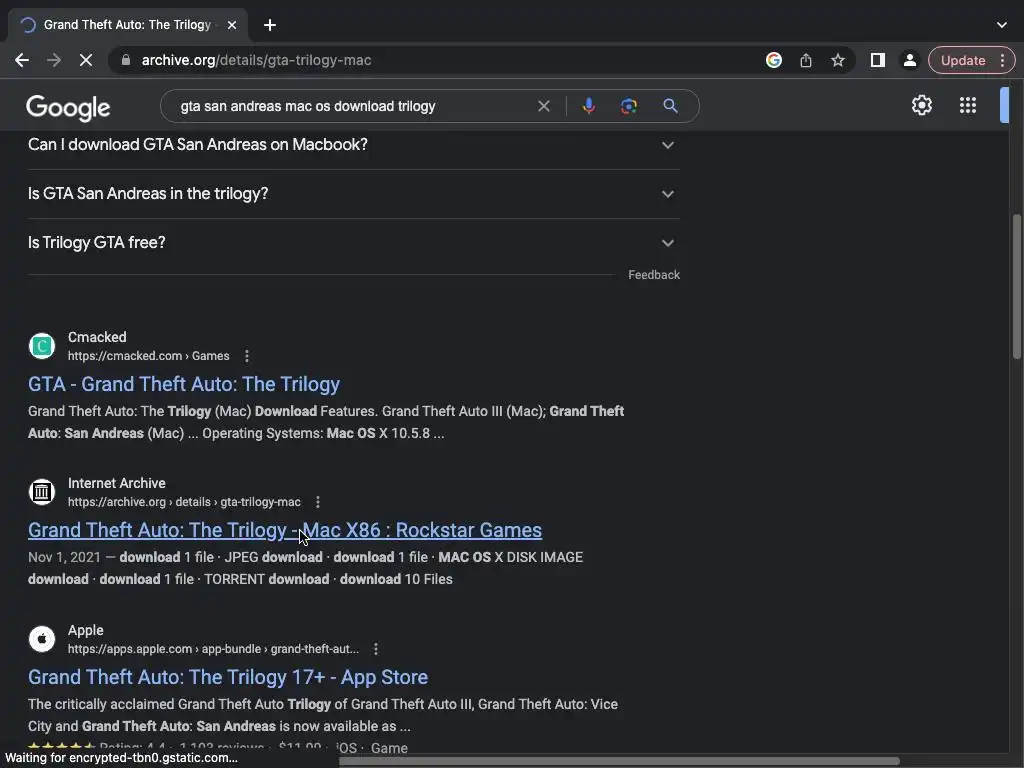Click the address bar URL
Viewport: 1024px width, 768px height.
(256, 60)
